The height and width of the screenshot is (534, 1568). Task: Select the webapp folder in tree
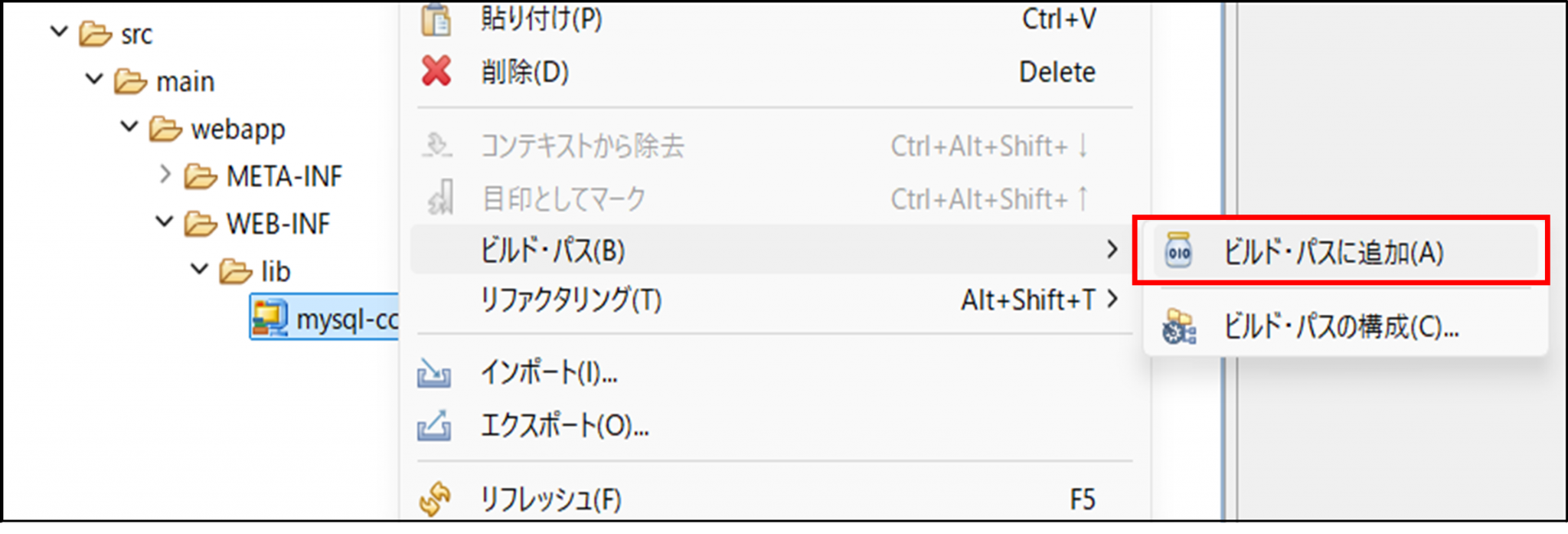pos(237,129)
